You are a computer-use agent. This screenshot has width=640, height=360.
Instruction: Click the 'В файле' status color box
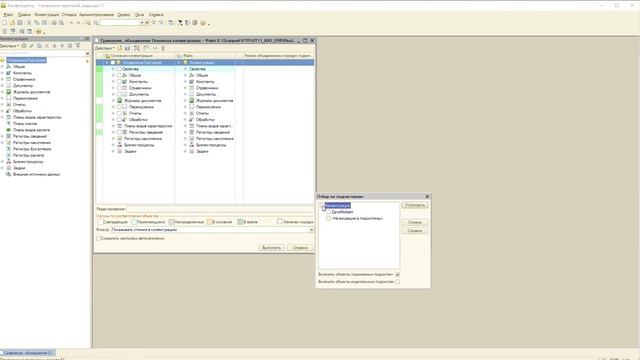(x=240, y=222)
